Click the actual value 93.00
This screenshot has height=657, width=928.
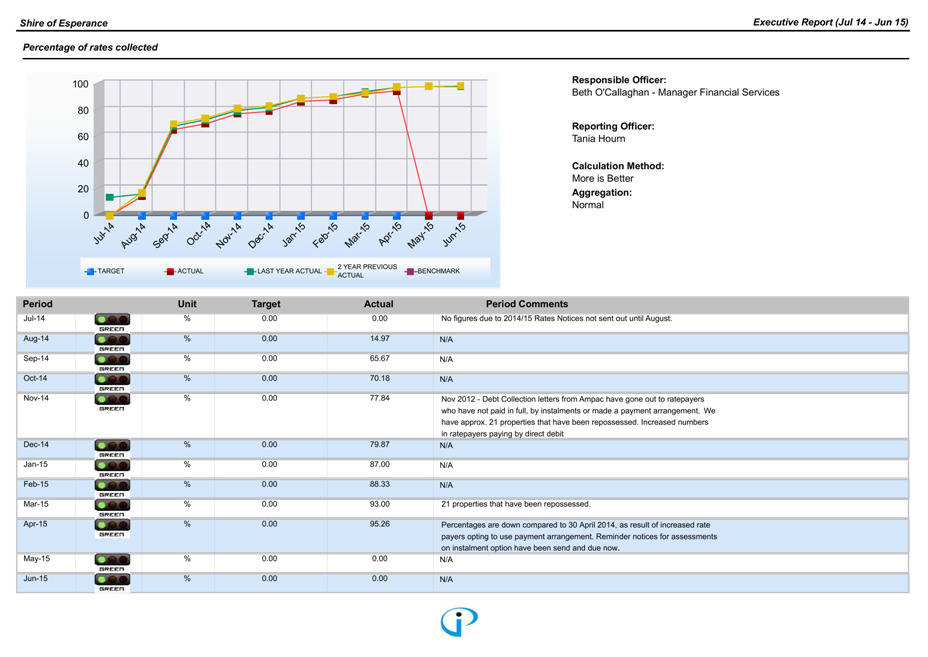[x=379, y=504]
